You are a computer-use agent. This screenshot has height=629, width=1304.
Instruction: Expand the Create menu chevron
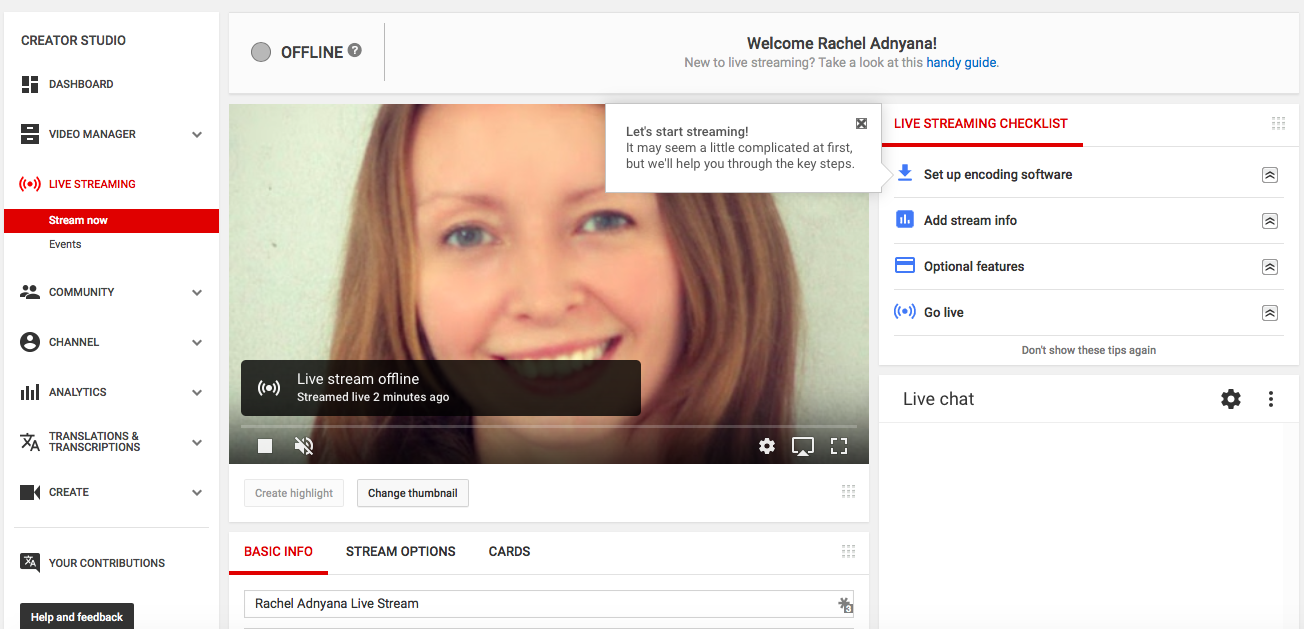pos(197,492)
